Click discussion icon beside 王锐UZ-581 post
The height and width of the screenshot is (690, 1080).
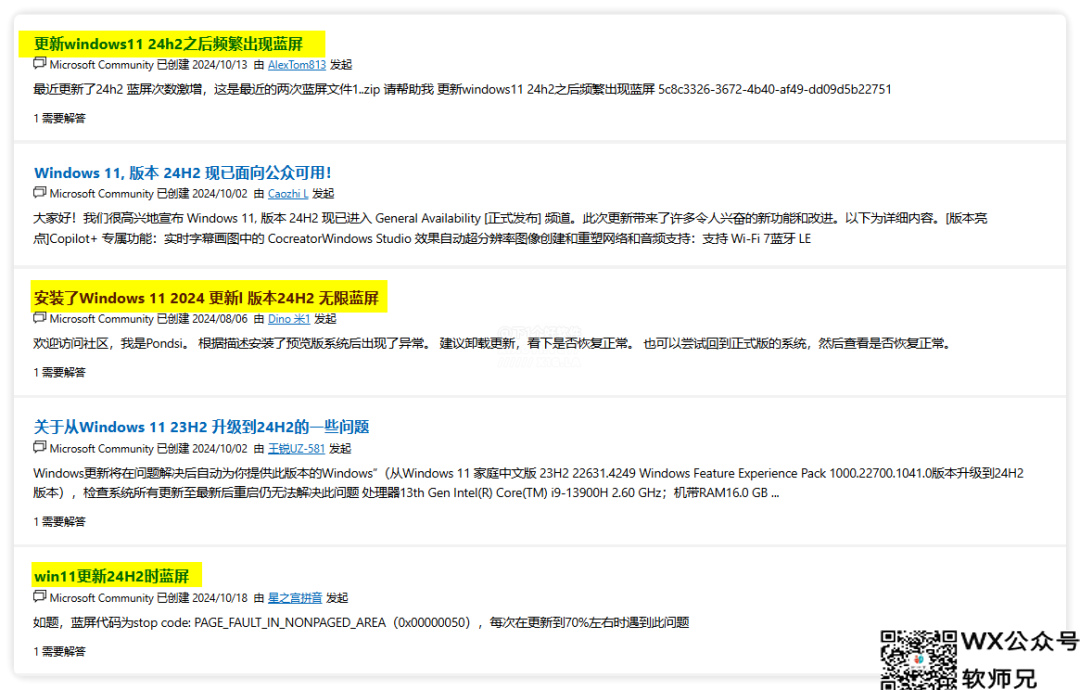[x=40, y=447]
